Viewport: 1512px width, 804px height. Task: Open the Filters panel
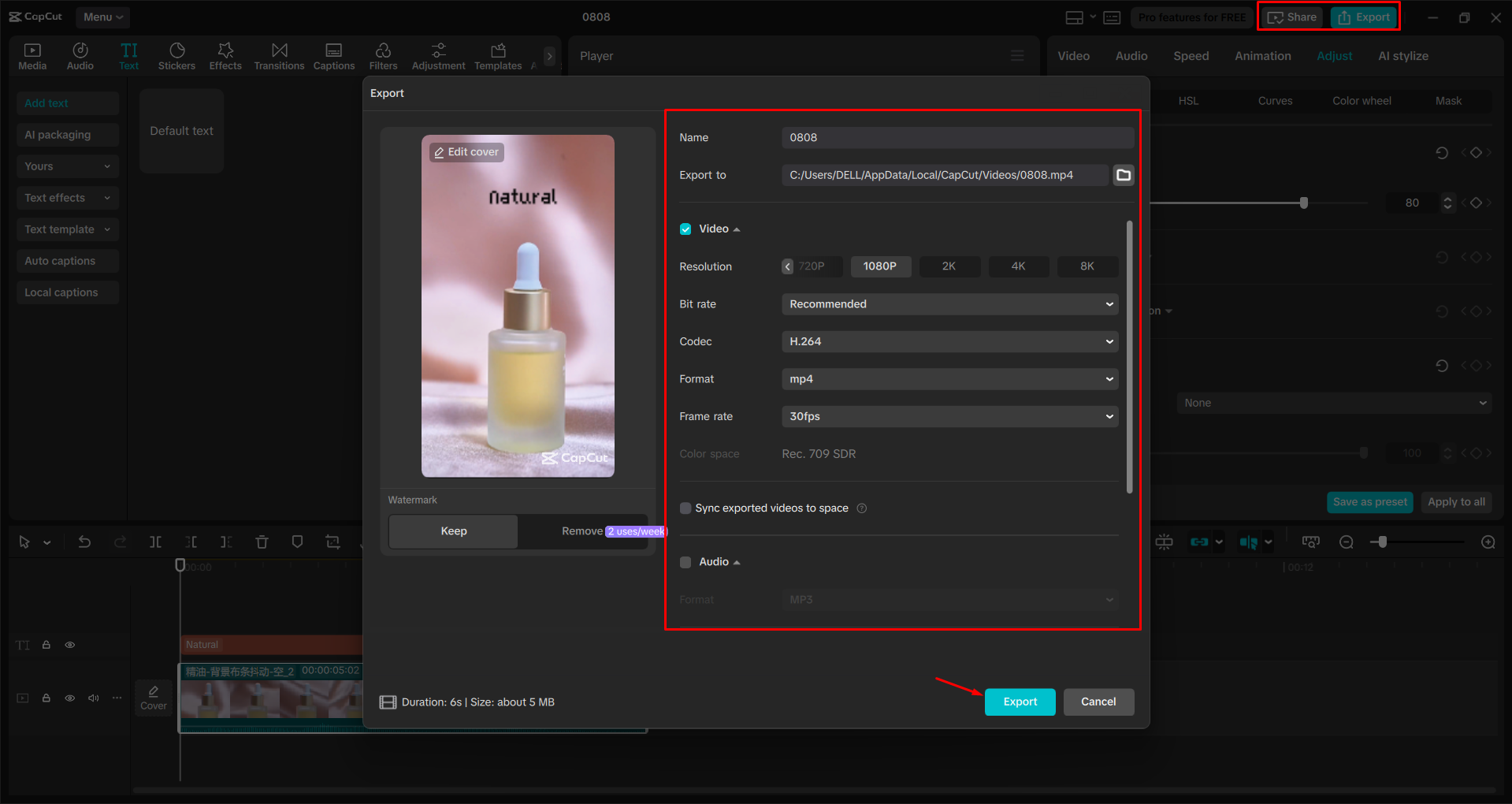coord(383,55)
